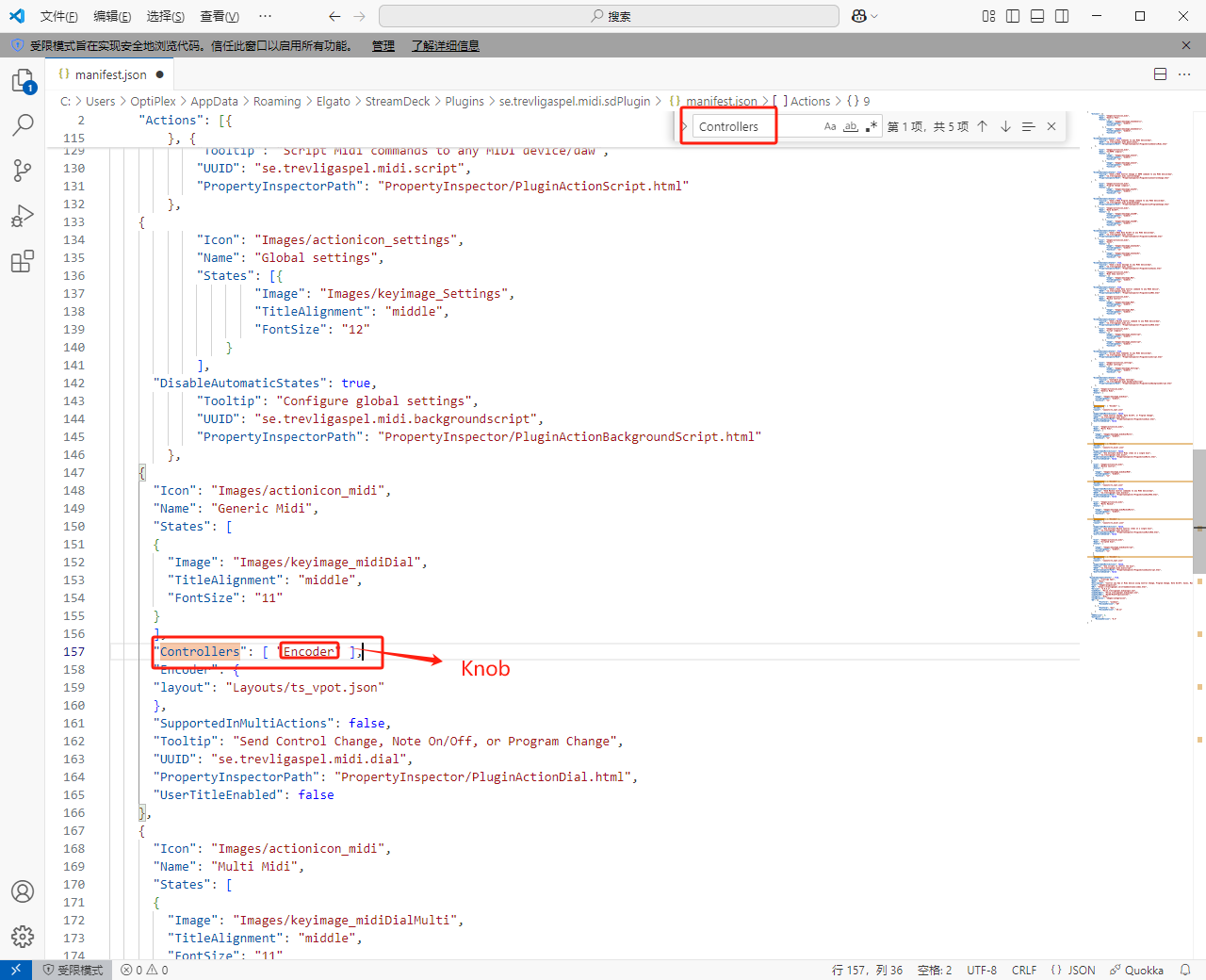The width and height of the screenshot is (1206, 980).
Task: Toggle the secondary side bar
Action: 1062,16
